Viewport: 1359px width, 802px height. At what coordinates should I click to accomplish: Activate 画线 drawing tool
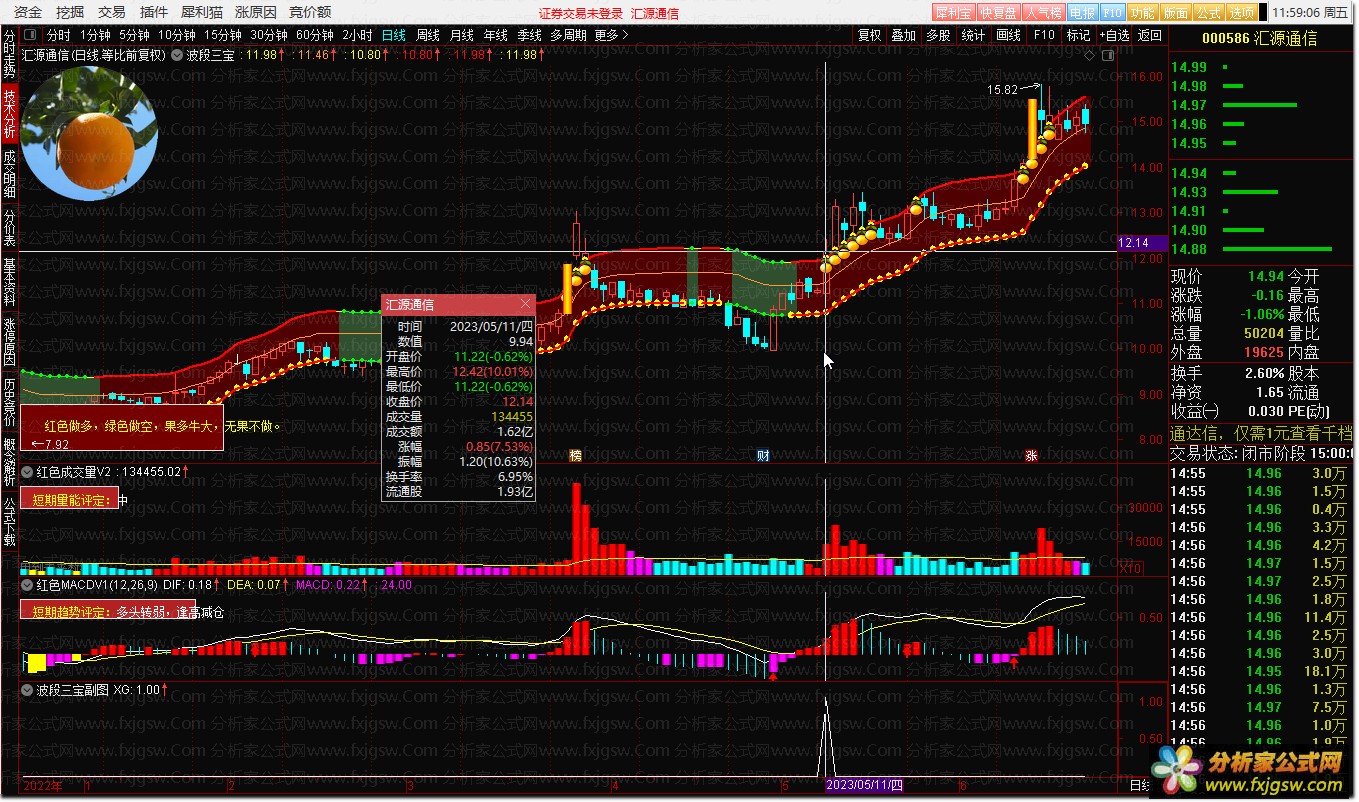pyautogui.click(x=1008, y=35)
